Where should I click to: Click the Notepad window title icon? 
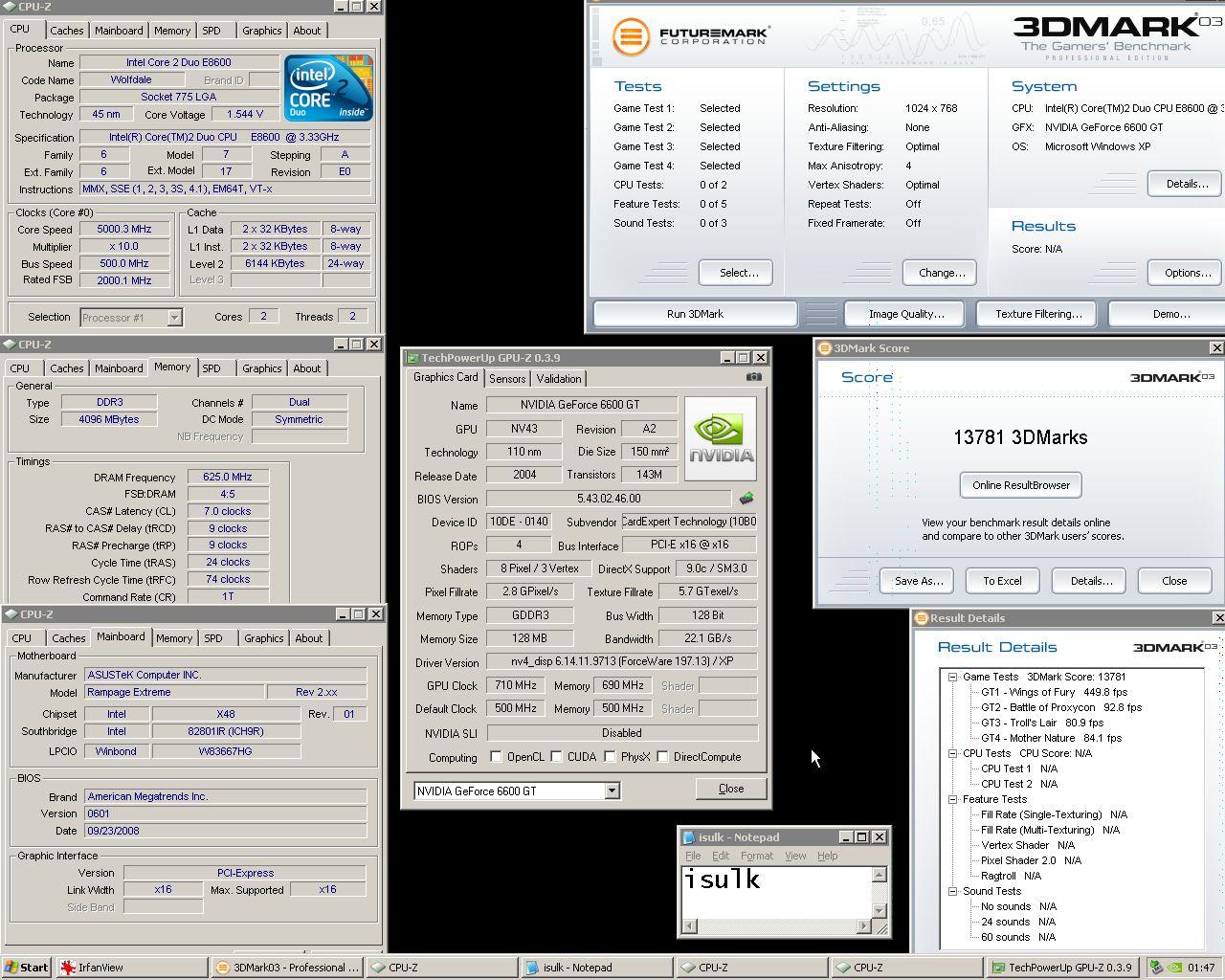click(x=688, y=836)
